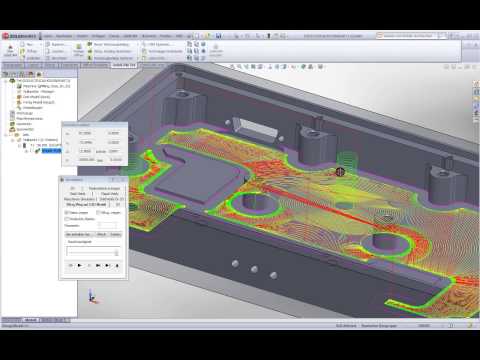Click the third tab icon above the tree panel
The width and height of the screenshot is (480, 360).
coord(22,74)
